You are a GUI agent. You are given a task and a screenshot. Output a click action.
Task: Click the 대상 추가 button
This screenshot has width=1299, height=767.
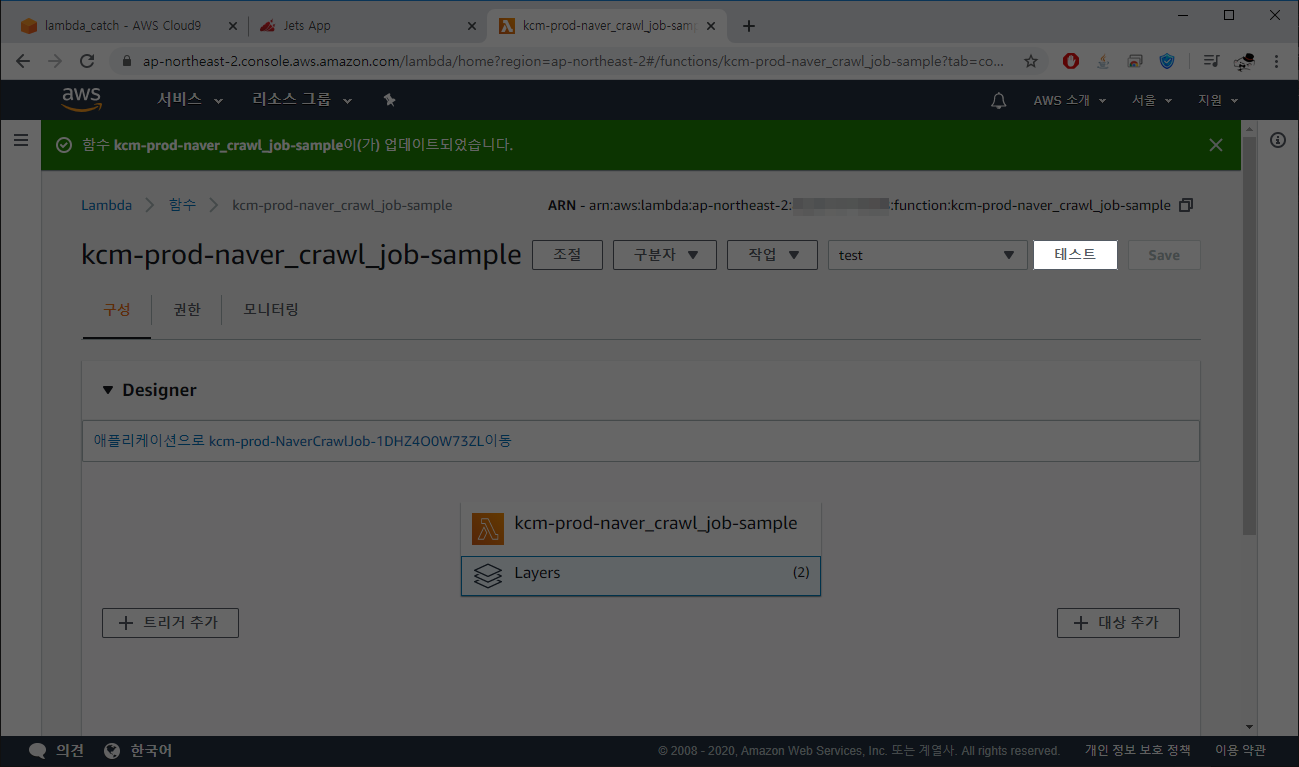(x=1118, y=622)
